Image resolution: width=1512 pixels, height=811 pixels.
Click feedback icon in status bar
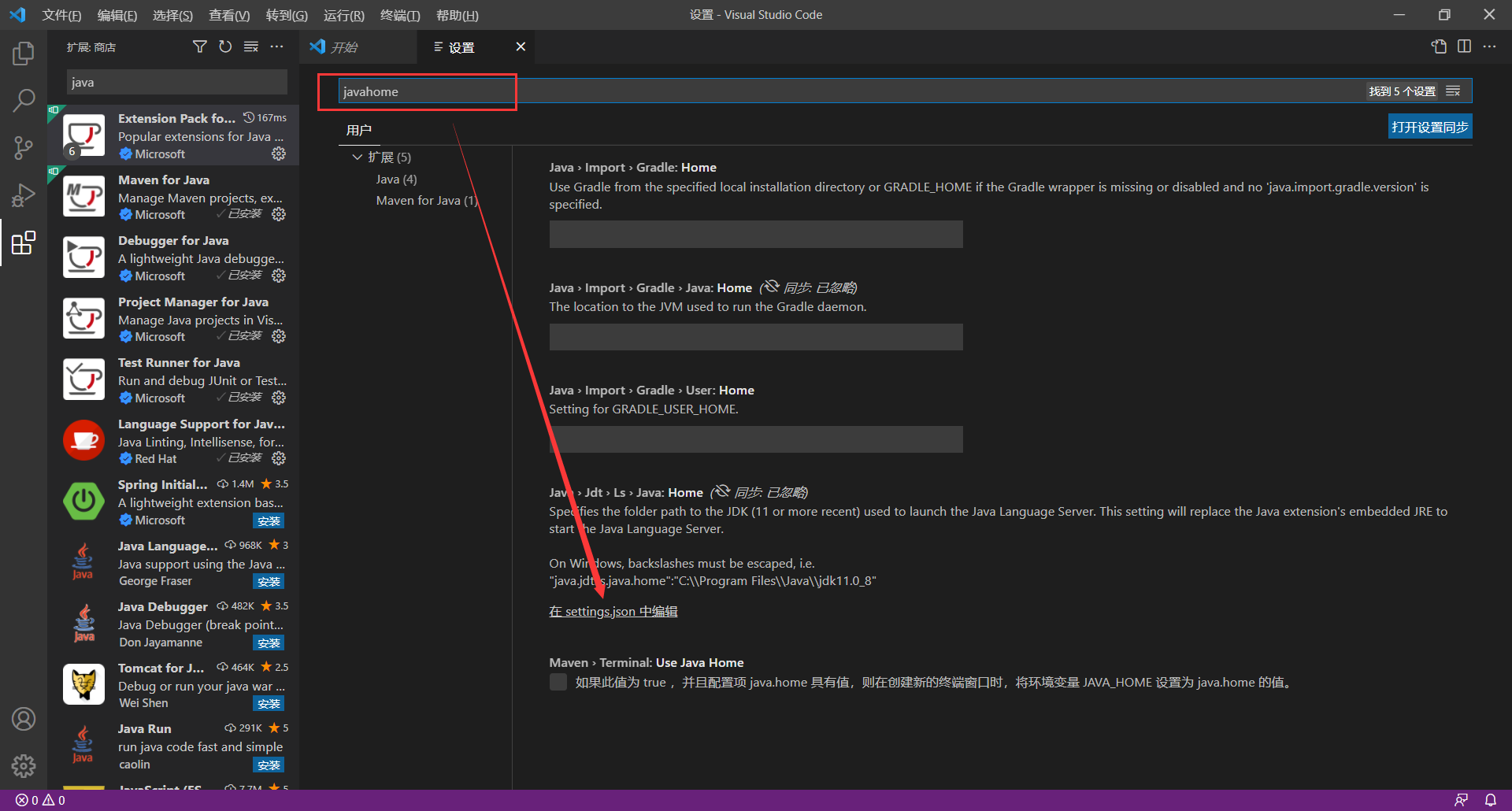point(1461,800)
